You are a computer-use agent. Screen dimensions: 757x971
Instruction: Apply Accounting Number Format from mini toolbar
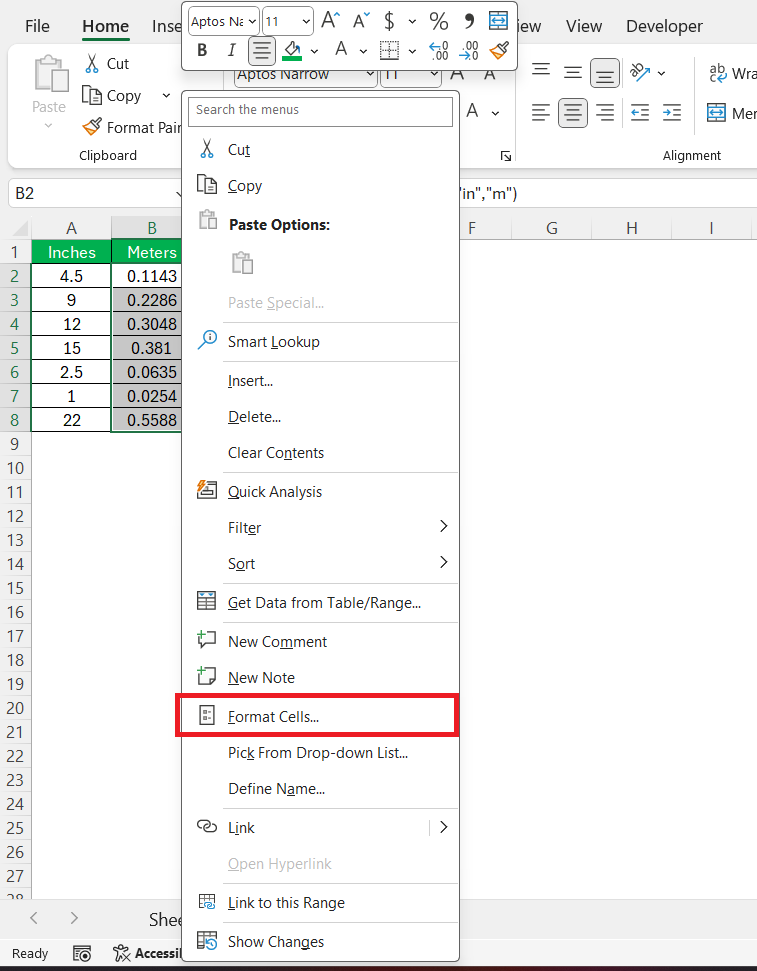pos(389,21)
